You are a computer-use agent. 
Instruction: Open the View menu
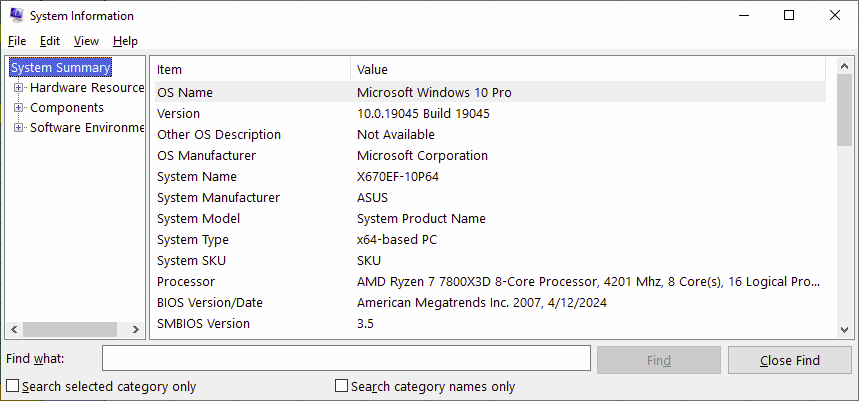point(87,41)
